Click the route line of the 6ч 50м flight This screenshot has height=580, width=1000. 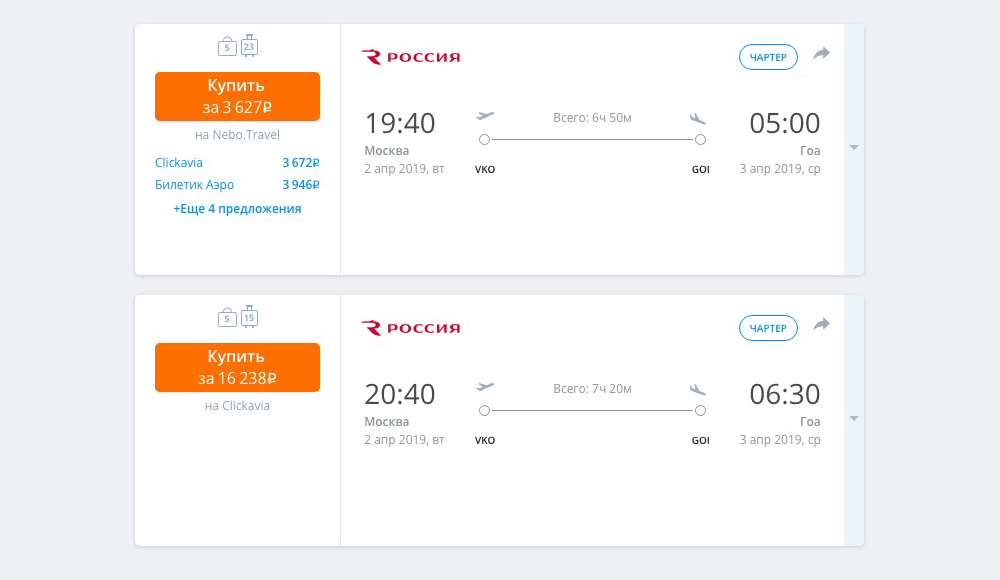coord(592,139)
